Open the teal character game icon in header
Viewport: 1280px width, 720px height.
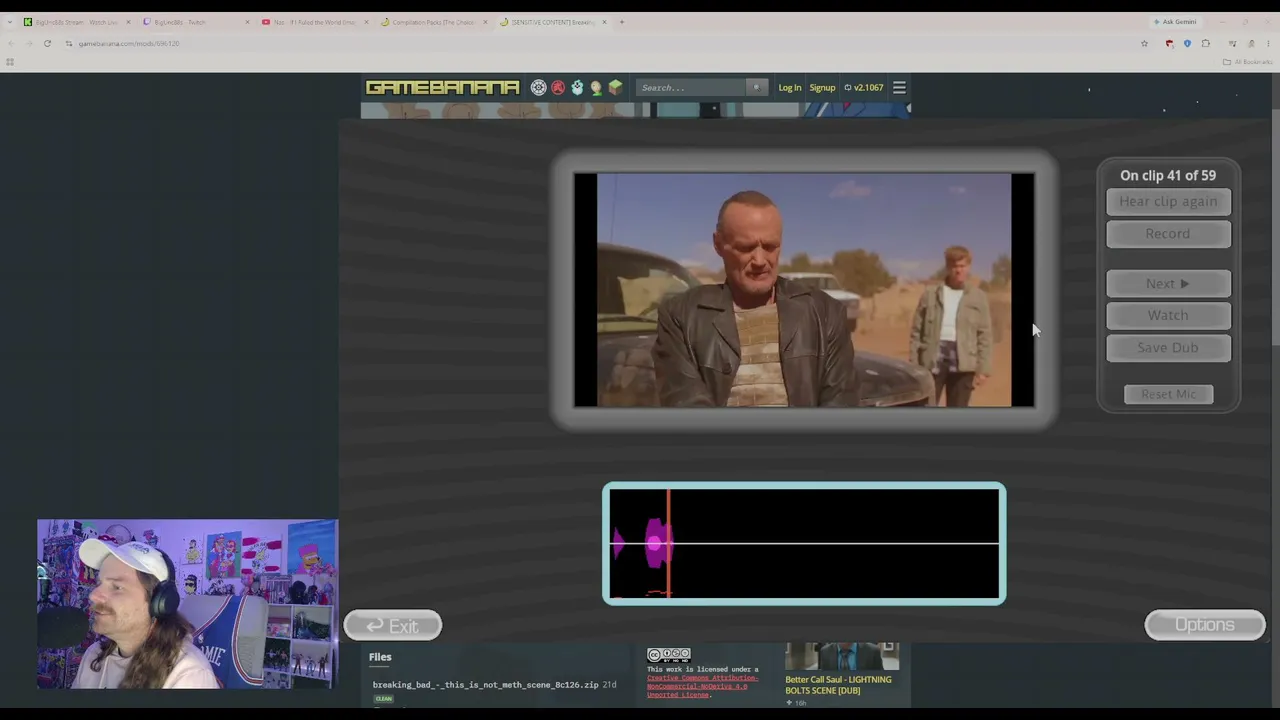577,88
